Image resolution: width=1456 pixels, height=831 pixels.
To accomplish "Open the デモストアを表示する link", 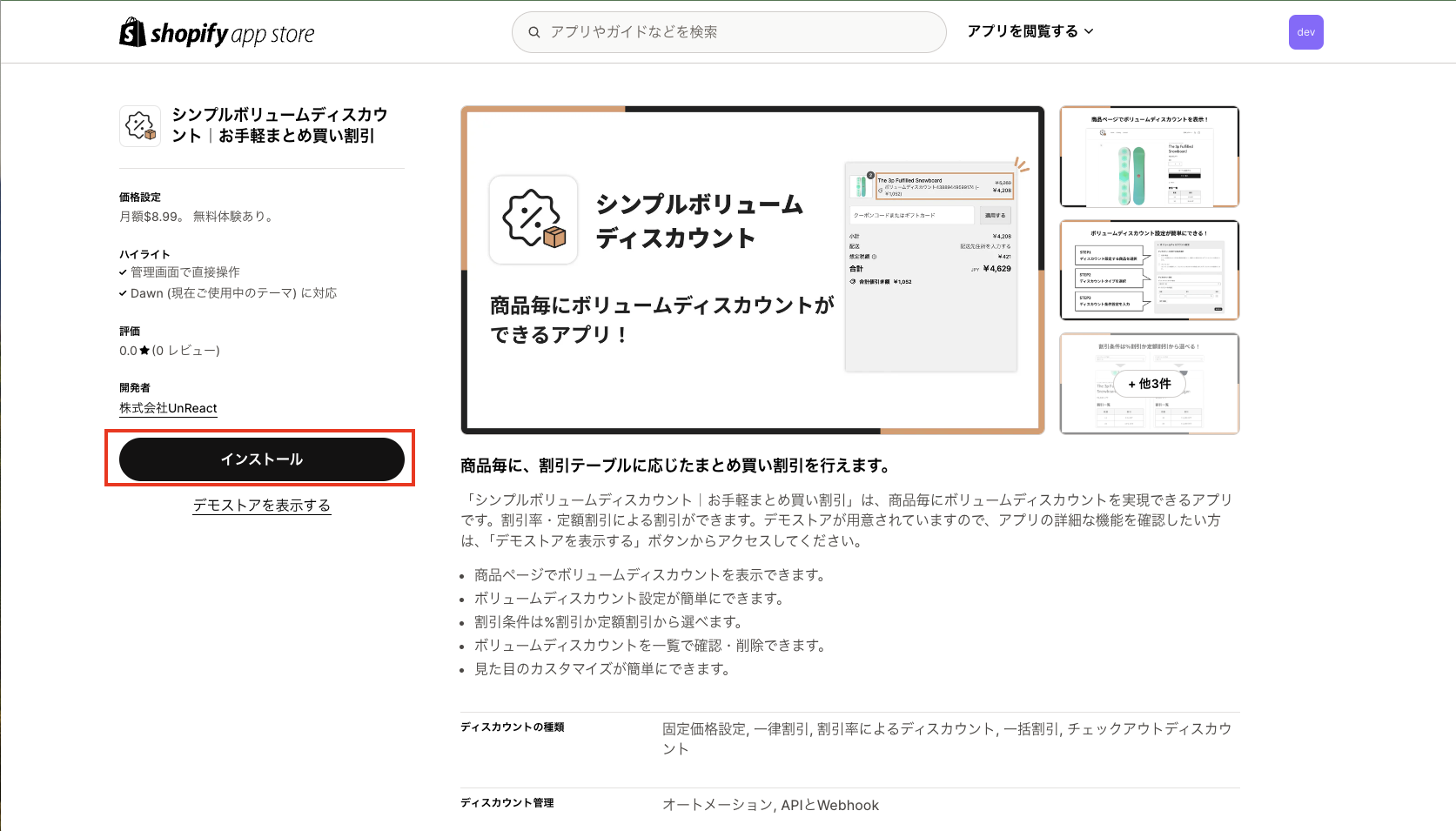I will (262, 505).
